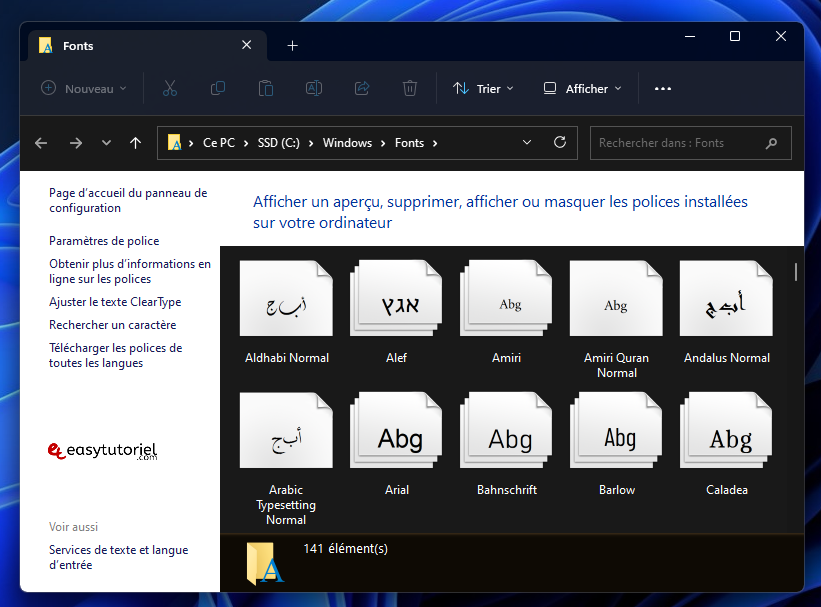821x607 pixels.
Task: Expand the chevron after Ce PC
Action: coord(246,144)
